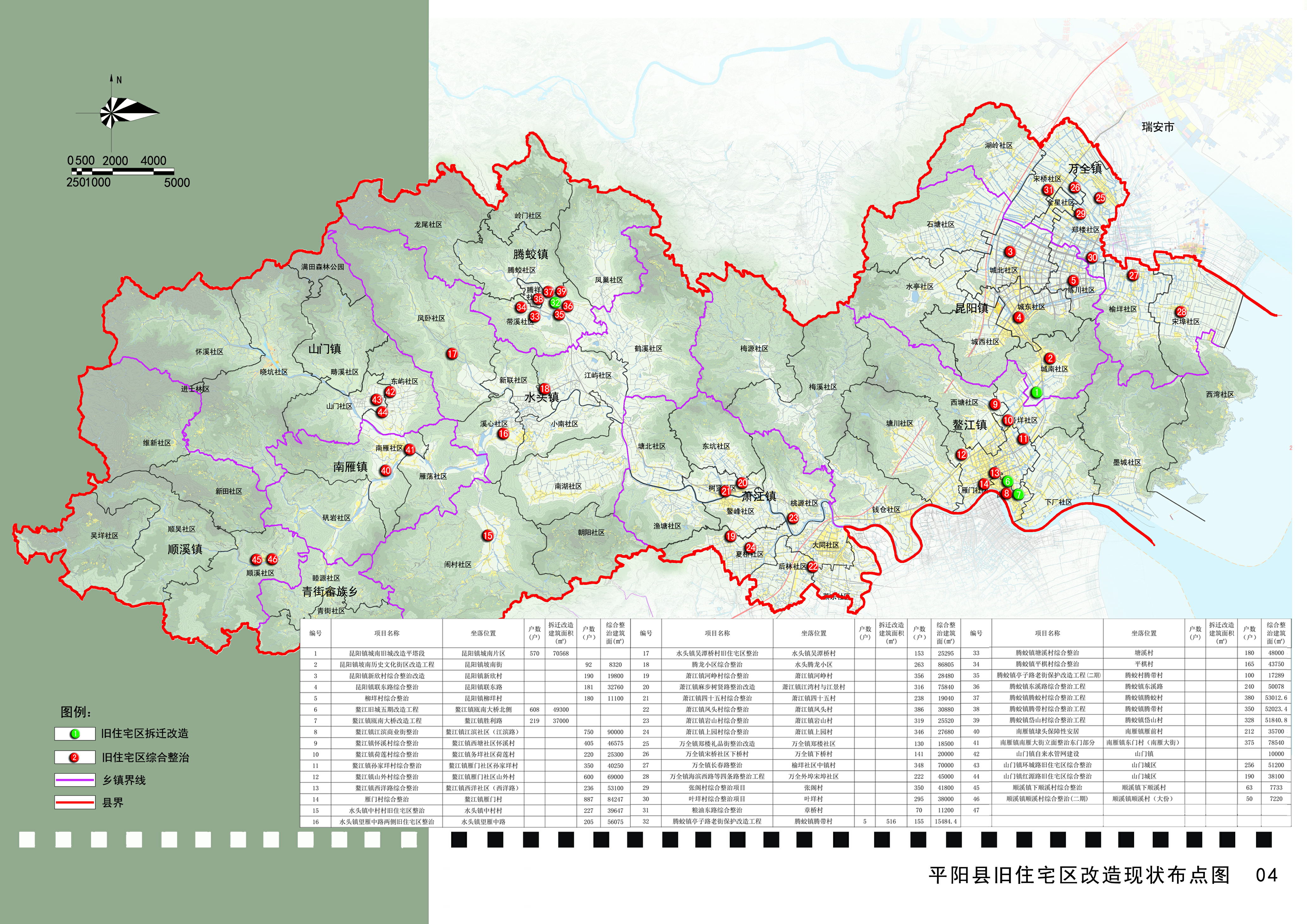Click the page number 04
The image size is (1307, 924).
pyautogui.click(x=1267, y=875)
